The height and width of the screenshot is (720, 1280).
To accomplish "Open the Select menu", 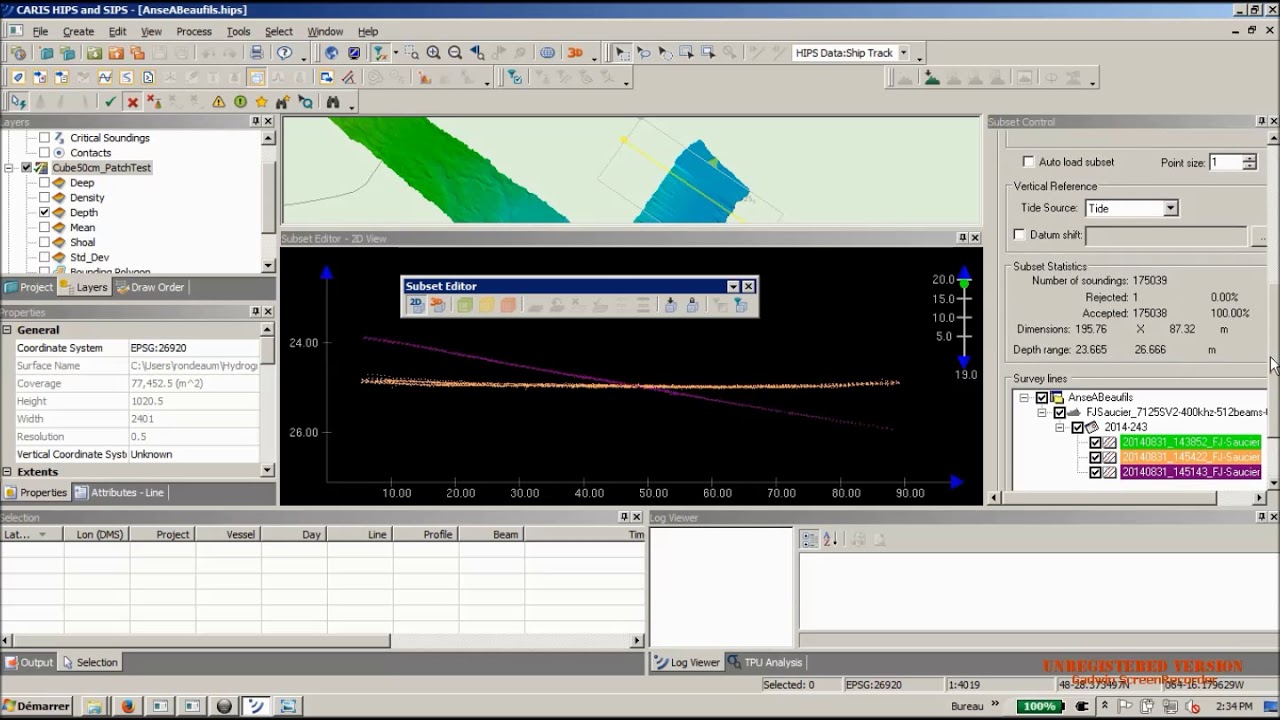I will 279,31.
